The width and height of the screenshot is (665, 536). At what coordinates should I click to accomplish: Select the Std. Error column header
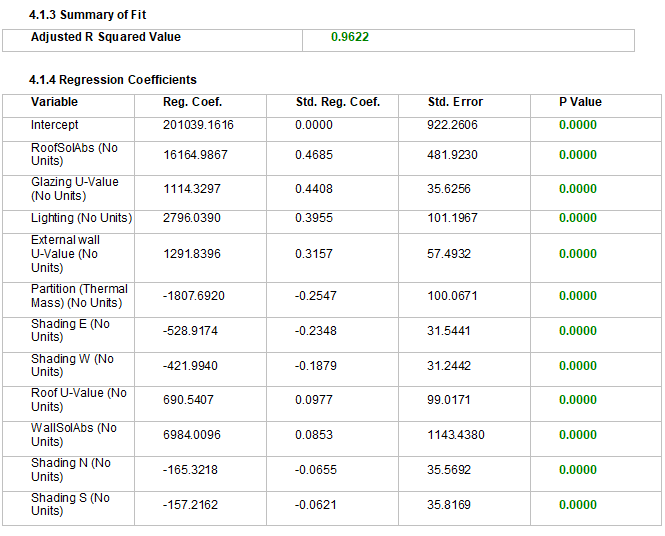point(455,102)
